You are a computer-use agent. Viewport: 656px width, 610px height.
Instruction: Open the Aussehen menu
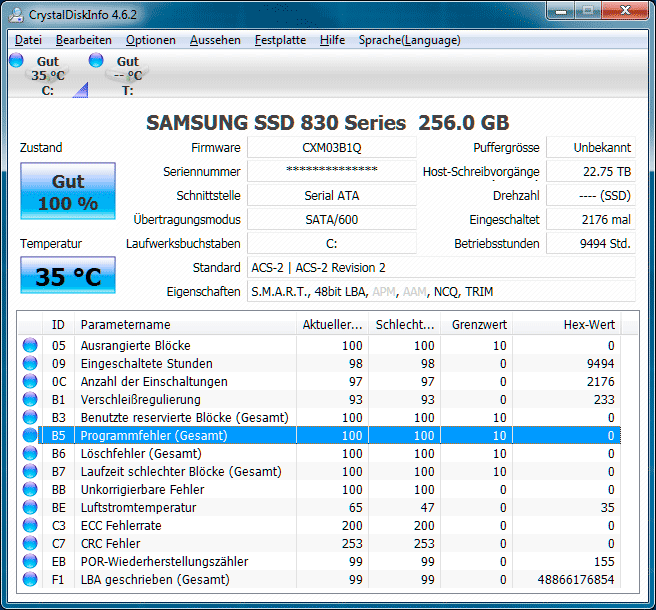pos(215,40)
